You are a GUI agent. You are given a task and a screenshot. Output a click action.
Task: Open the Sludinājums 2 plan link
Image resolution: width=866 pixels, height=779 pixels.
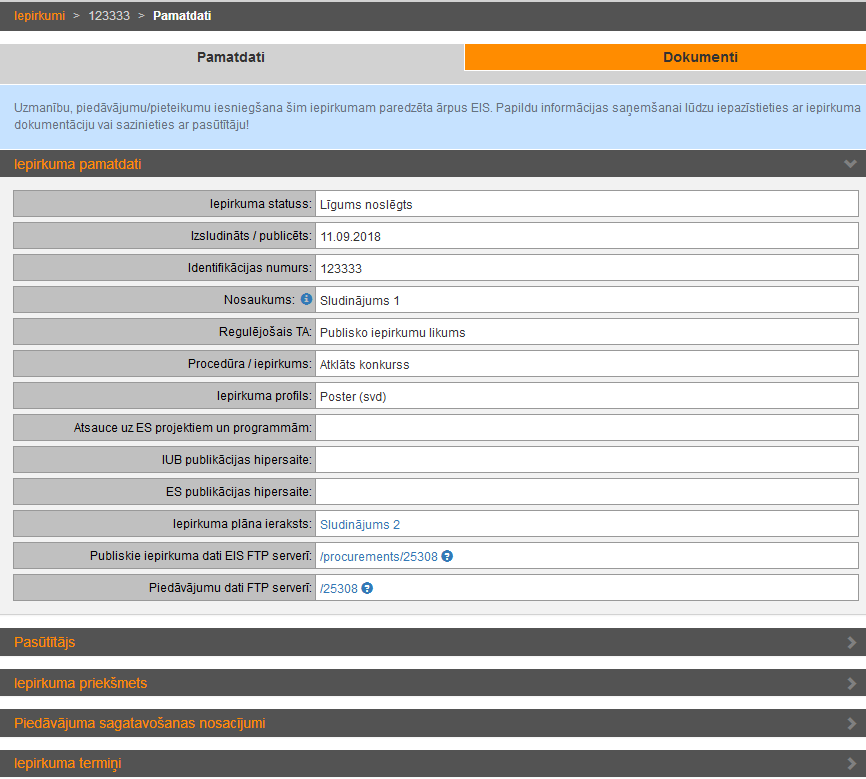[360, 524]
